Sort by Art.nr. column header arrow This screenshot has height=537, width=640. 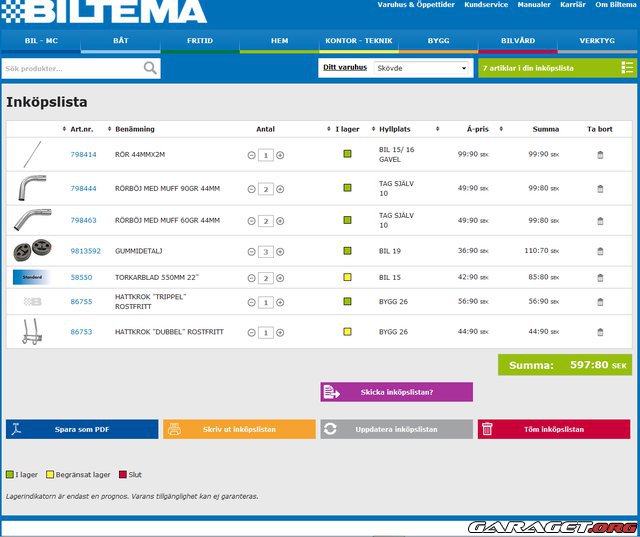[63, 129]
